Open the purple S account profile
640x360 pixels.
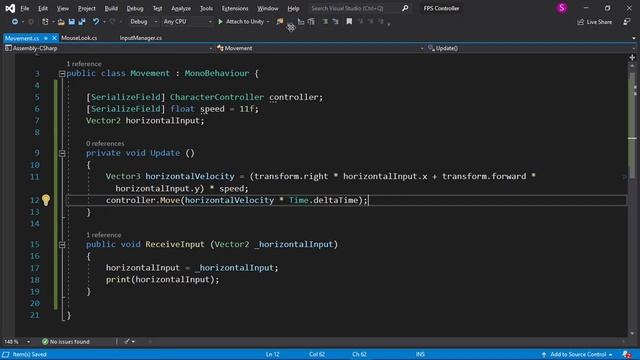coord(562,8)
